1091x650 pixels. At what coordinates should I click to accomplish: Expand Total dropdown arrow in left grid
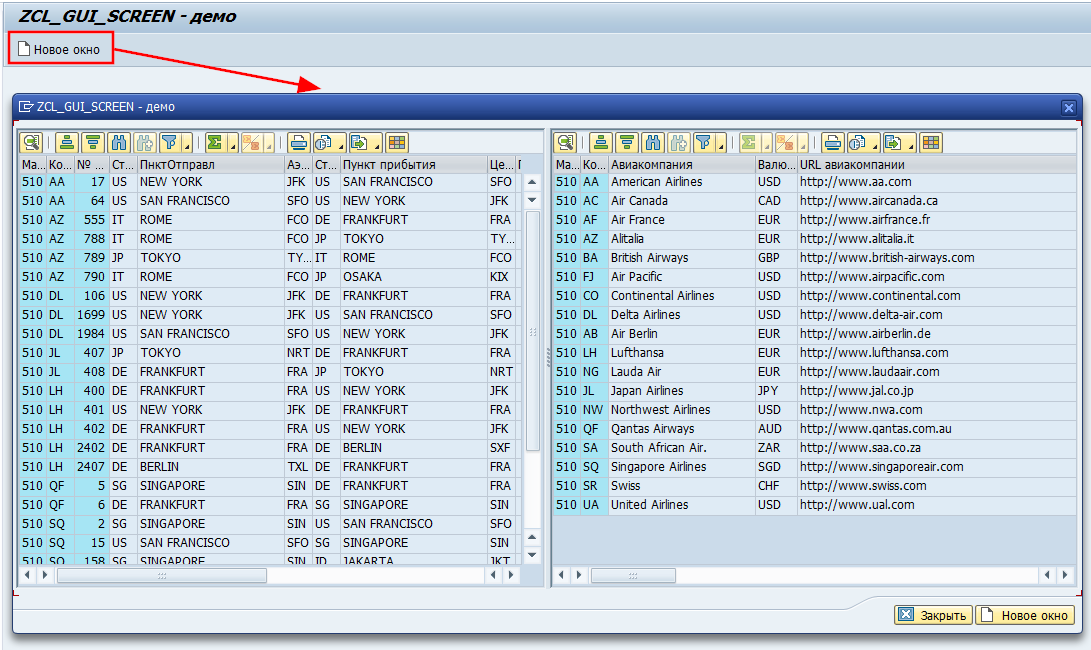pyautogui.click(x=232, y=143)
